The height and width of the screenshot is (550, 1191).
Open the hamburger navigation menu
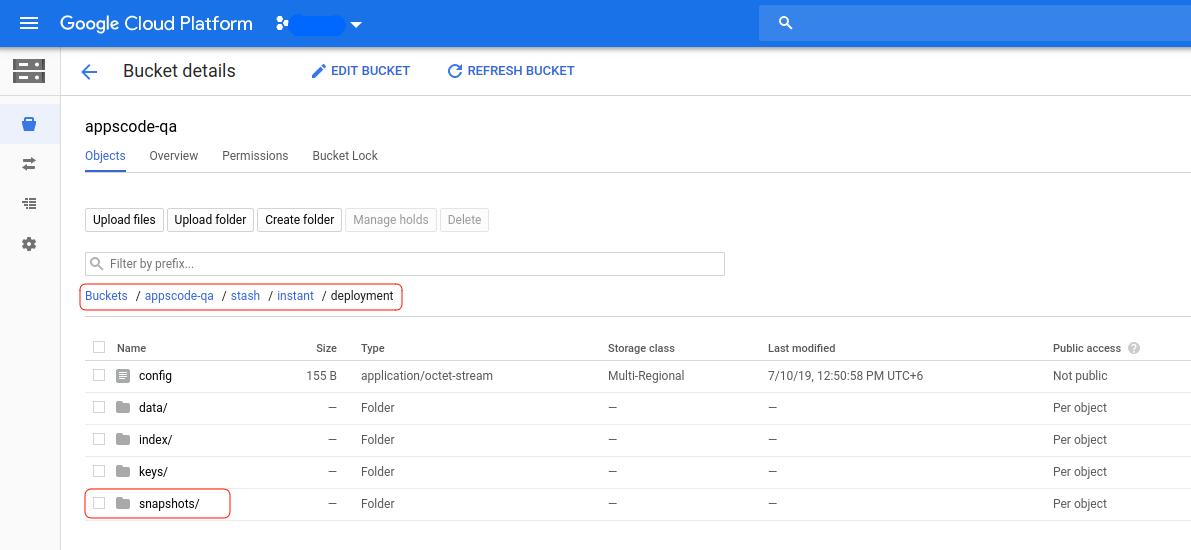(x=29, y=23)
